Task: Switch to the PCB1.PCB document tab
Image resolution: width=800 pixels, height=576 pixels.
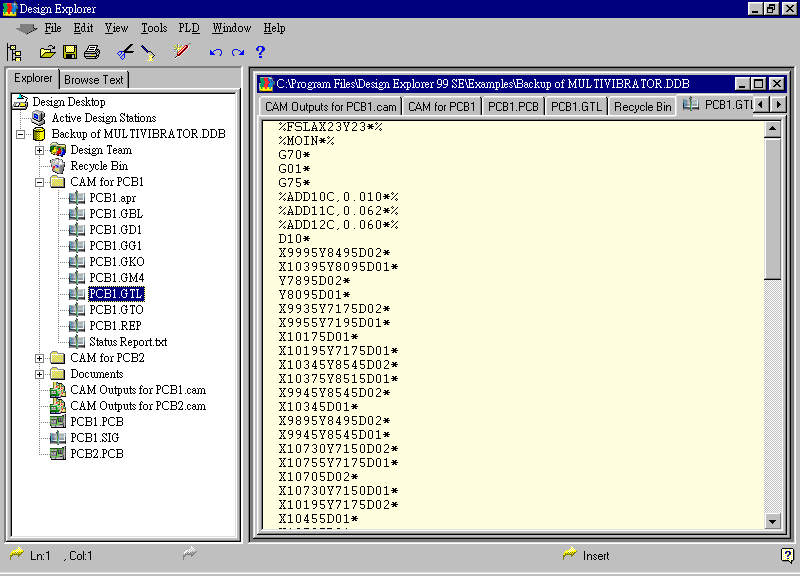Action: pyautogui.click(x=515, y=104)
